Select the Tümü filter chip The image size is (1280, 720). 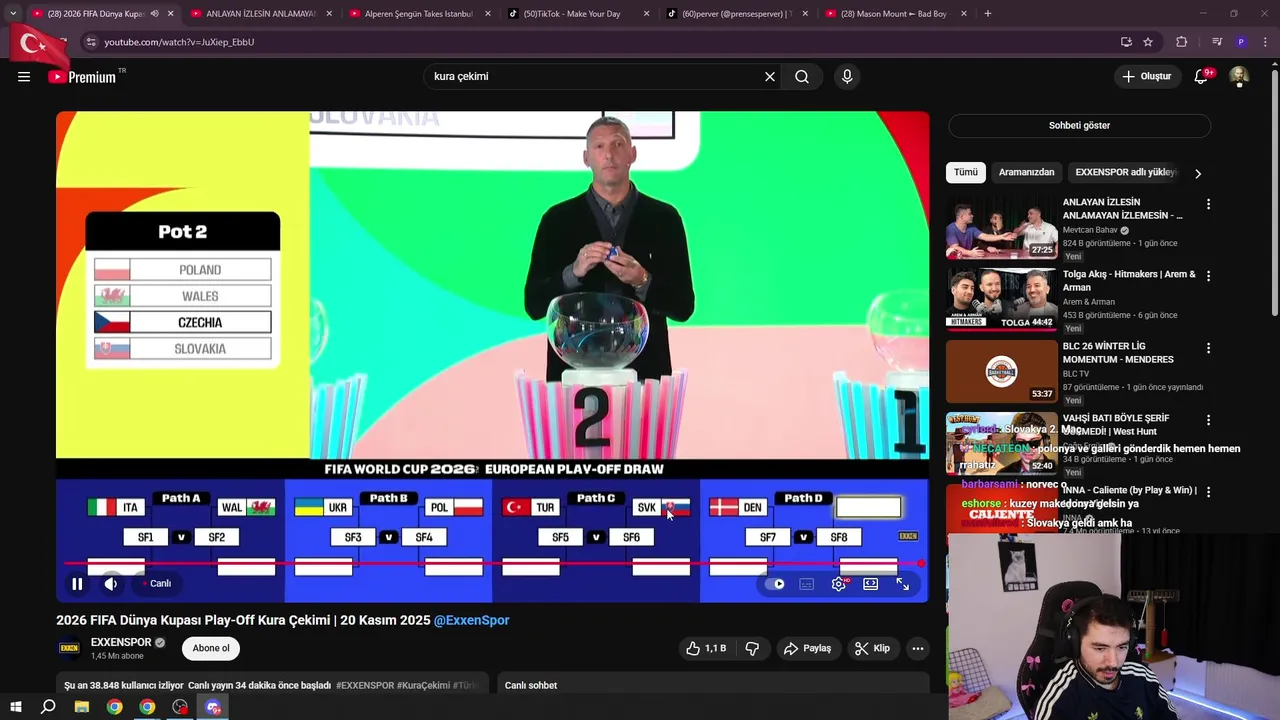click(966, 172)
